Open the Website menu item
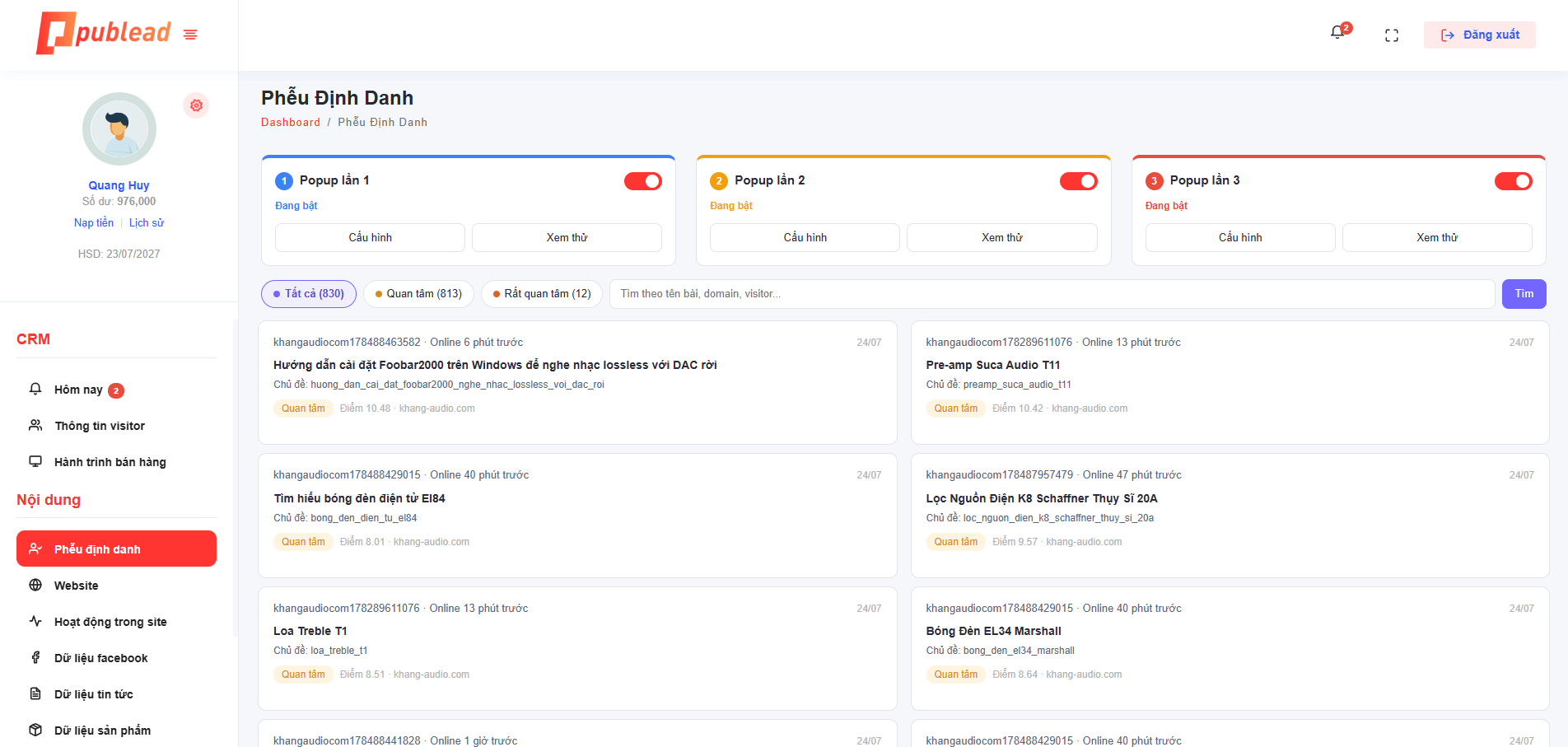The image size is (1568, 747). [116, 586]
